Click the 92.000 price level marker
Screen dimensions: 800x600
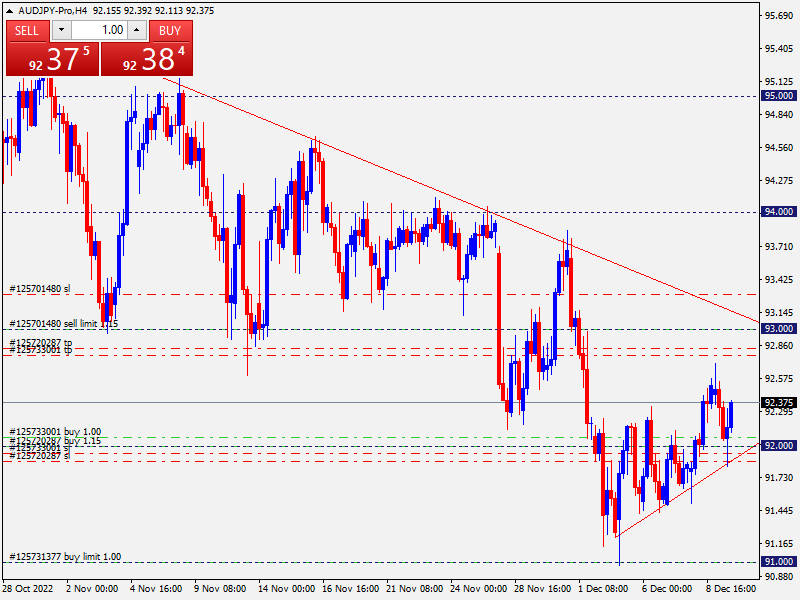(x=778, y=445)
